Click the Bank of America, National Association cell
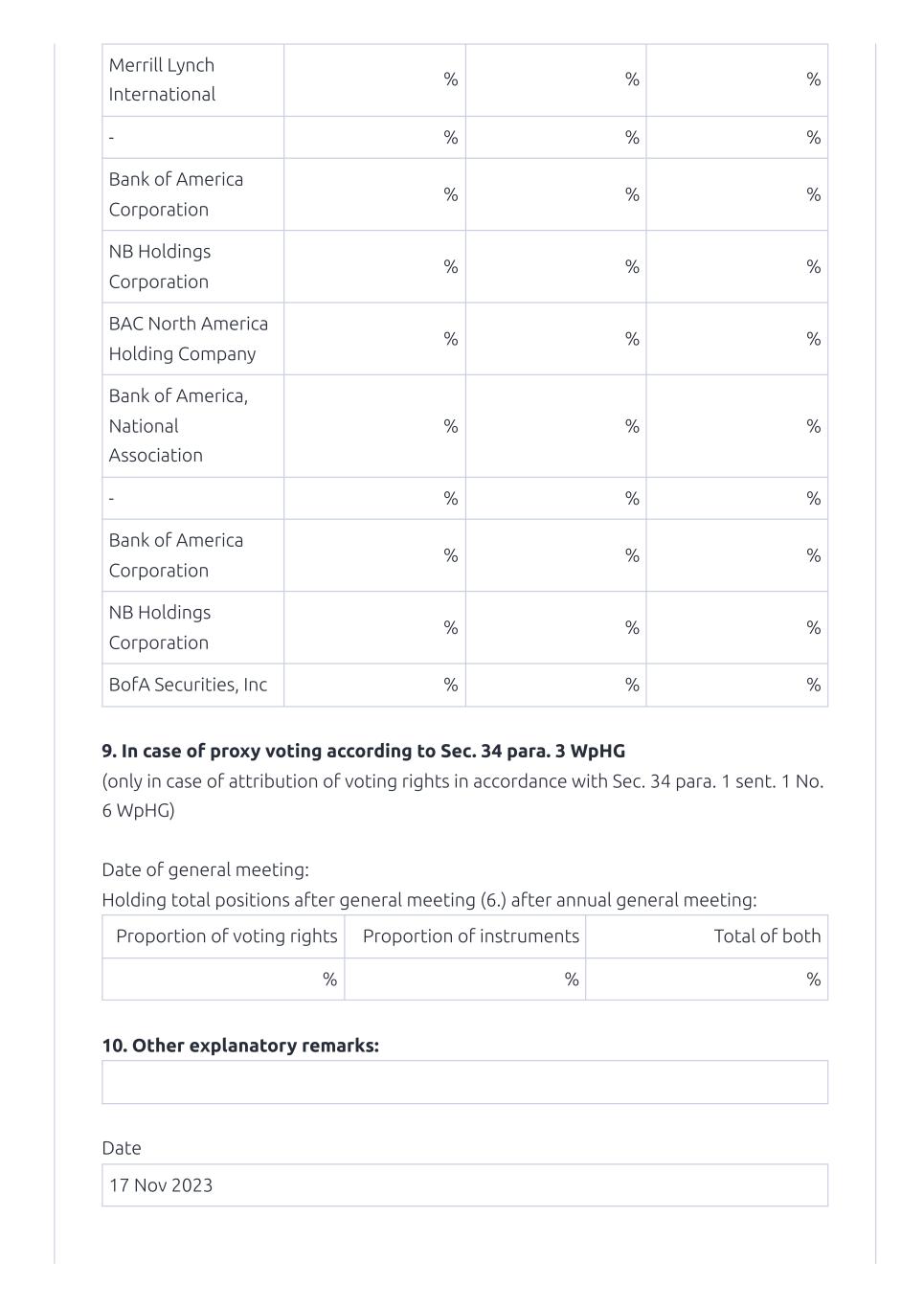The height and width of the screenshot is (1307, 924). [192, 425]
